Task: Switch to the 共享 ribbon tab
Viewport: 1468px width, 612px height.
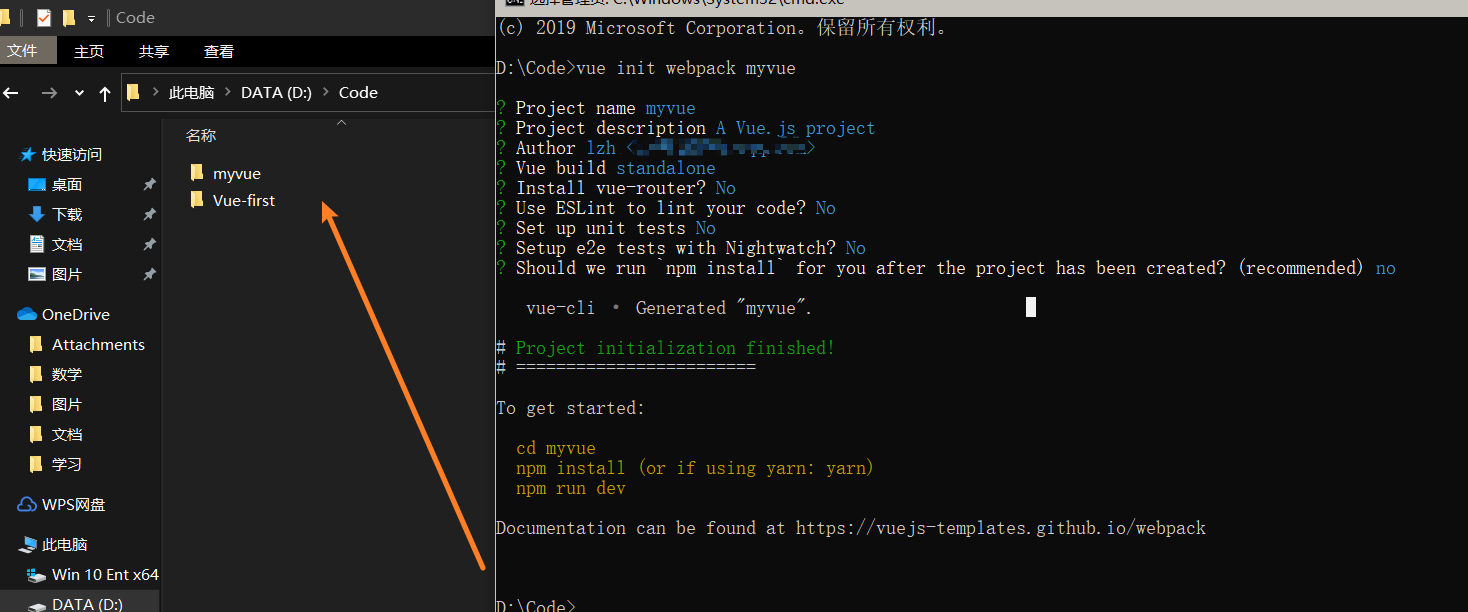Action: click(x=154, y=51)
